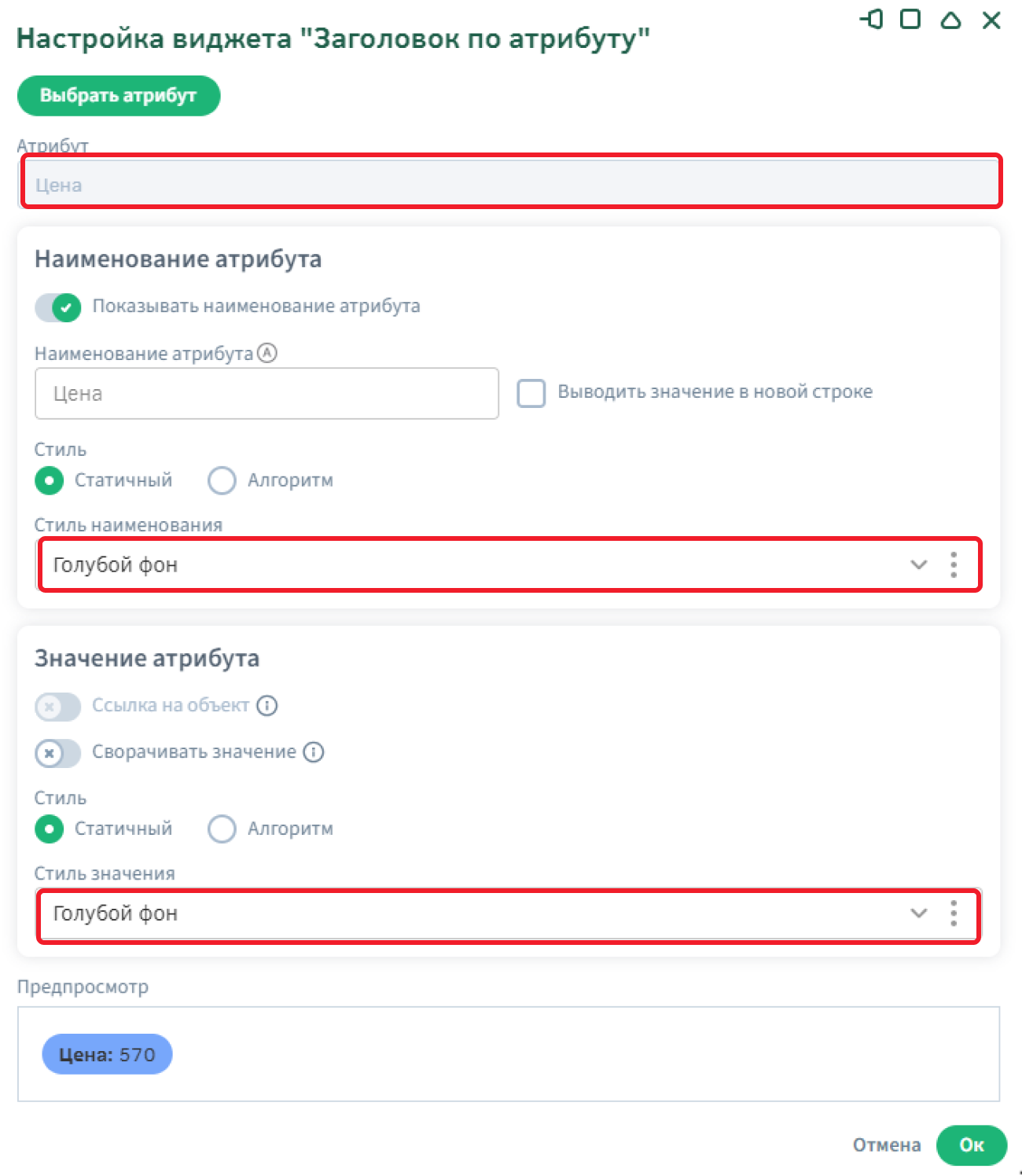Click the circled A icon near Наименование атрибута
The height and width of the screenshot is (1176, 1022).
(267, 353)
